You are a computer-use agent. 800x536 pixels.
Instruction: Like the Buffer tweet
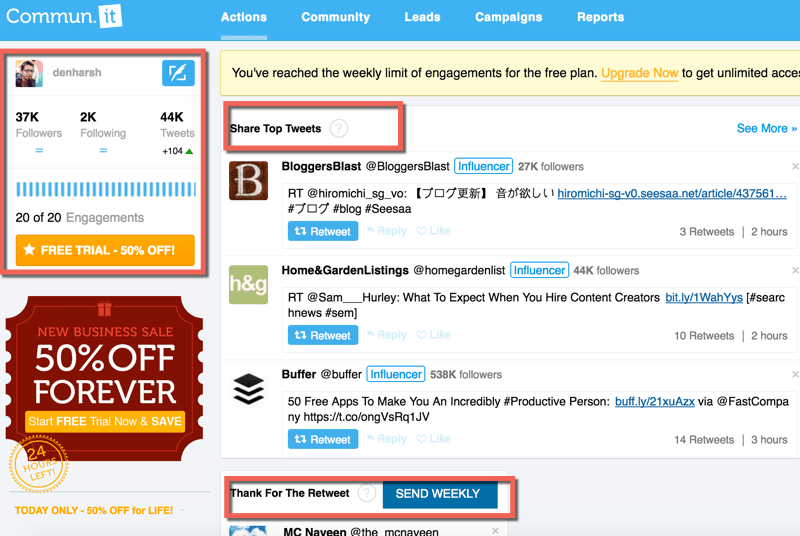point(434,439)
